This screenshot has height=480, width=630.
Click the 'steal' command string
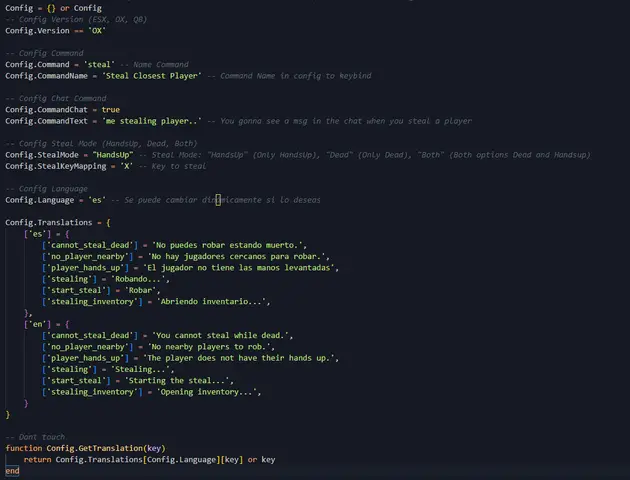[99, 64]
